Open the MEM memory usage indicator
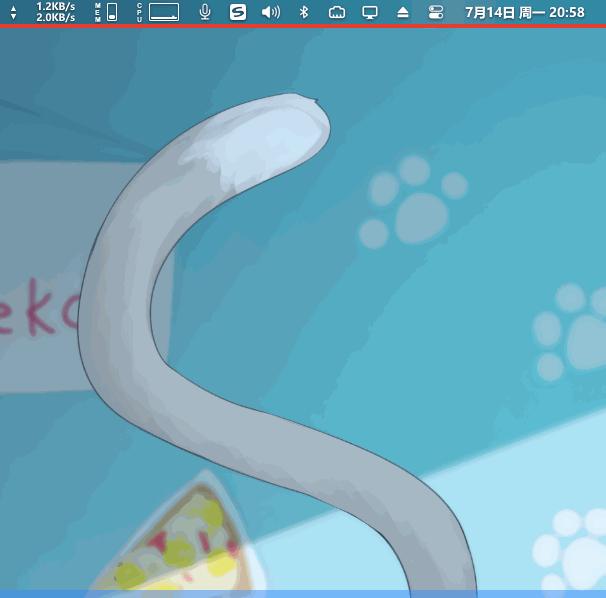 point(106,12)
